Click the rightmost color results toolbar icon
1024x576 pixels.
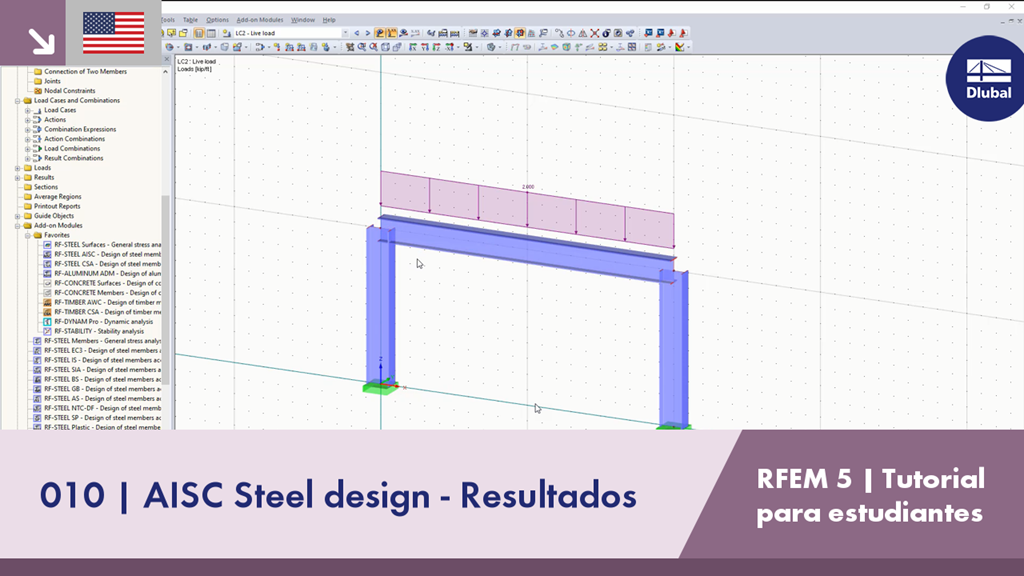point(680,47)
